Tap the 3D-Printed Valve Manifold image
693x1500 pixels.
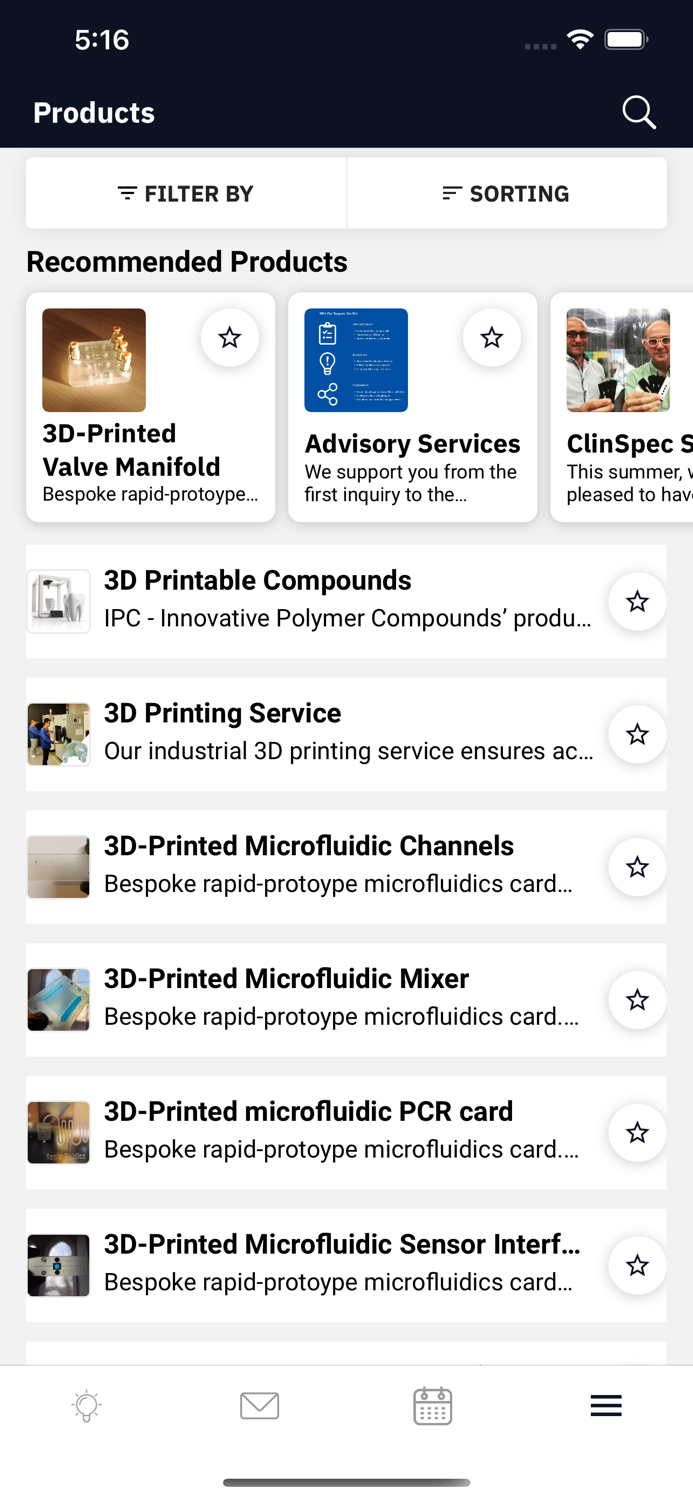pos(94,360)
